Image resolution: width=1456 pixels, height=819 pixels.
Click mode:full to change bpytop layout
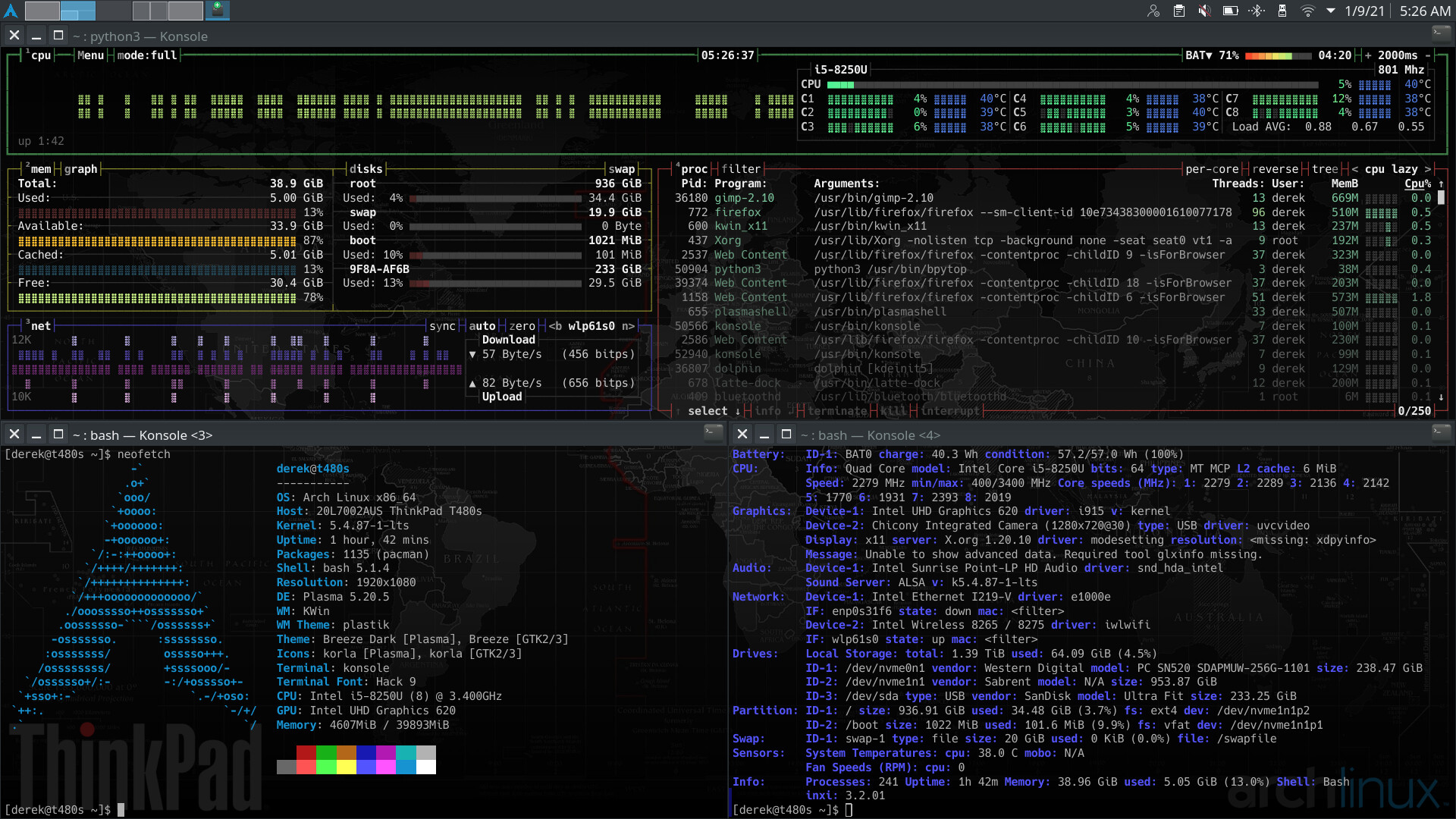point(147,55)
